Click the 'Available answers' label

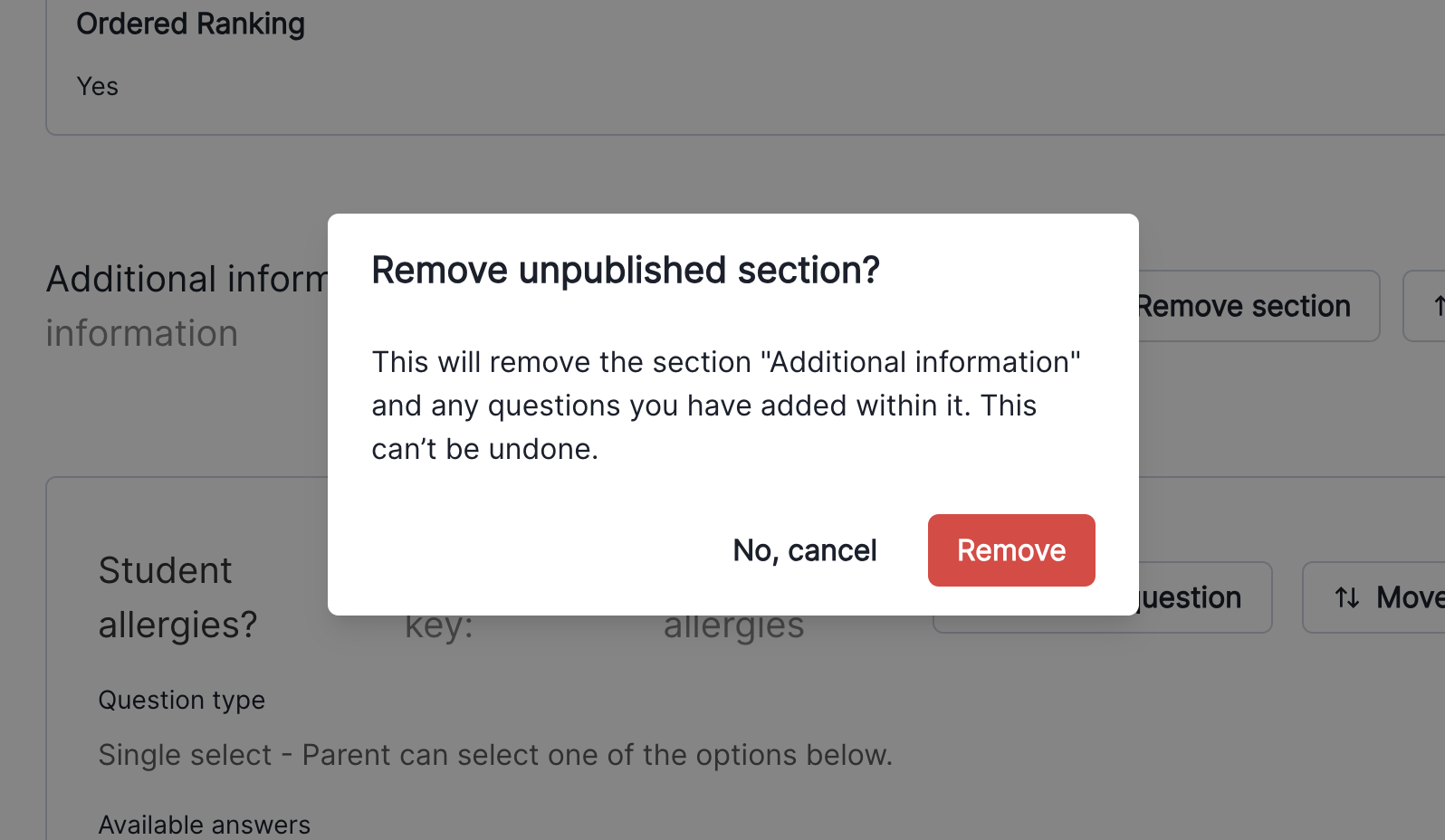coord(204,825)
